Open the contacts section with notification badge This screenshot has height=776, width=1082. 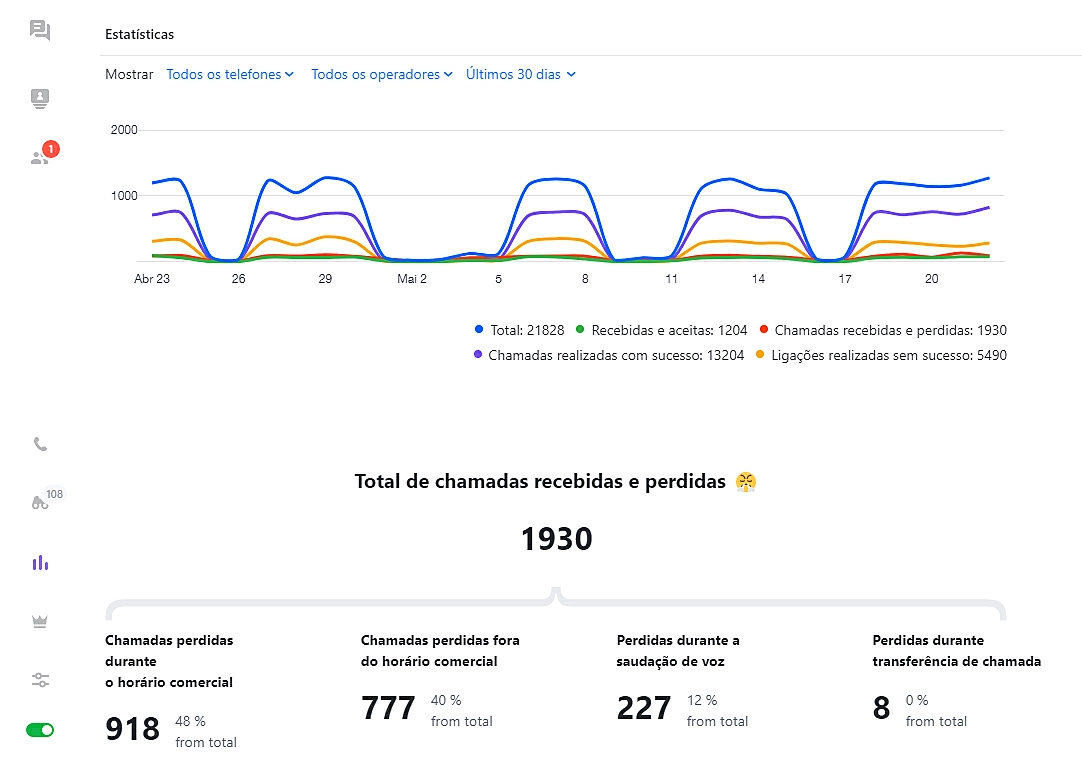click(40, 158)
